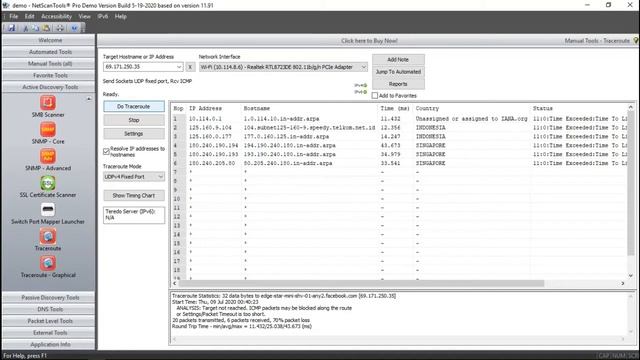Screen dimensions: 640x360
Task: Open the Application Info section
Action: coord(49,344)
